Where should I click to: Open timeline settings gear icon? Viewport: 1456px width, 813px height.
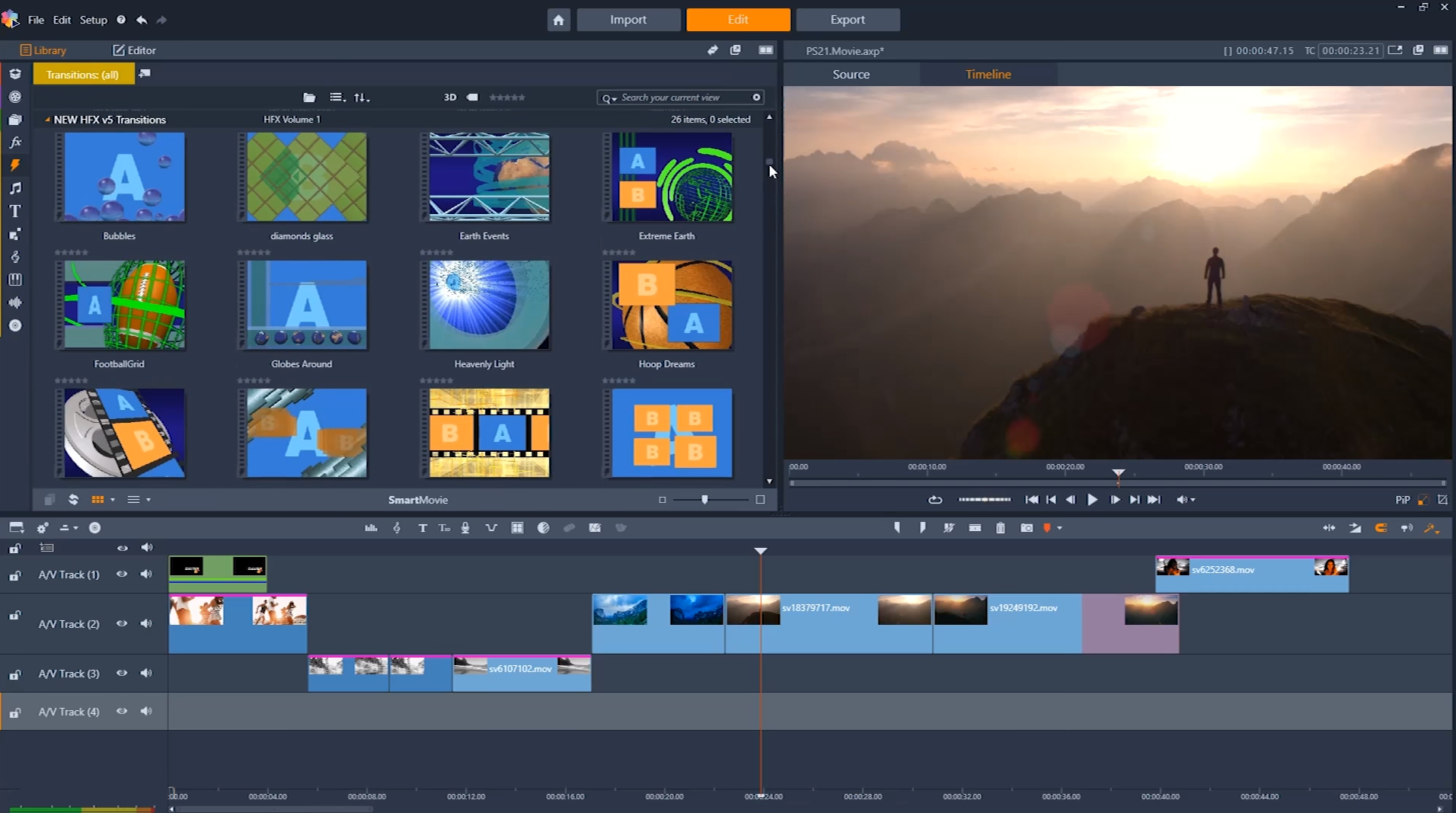point(43,528)
